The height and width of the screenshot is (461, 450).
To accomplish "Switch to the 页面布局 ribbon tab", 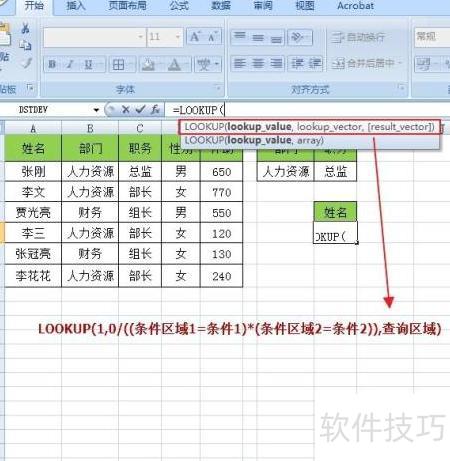I will (x=127, y=6).
